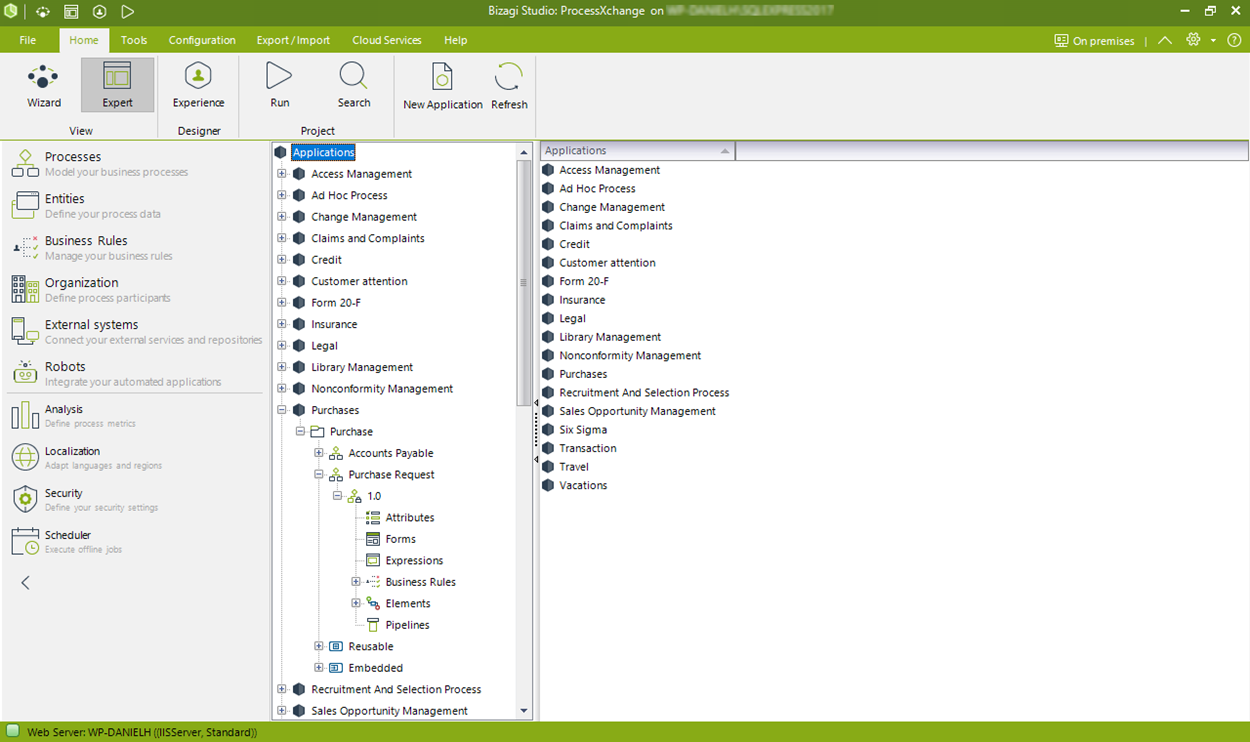Click the gear settings icon in title area
Image resolution: width=1250 pixels, height=742 pixels.
[x=1193, y=40]
